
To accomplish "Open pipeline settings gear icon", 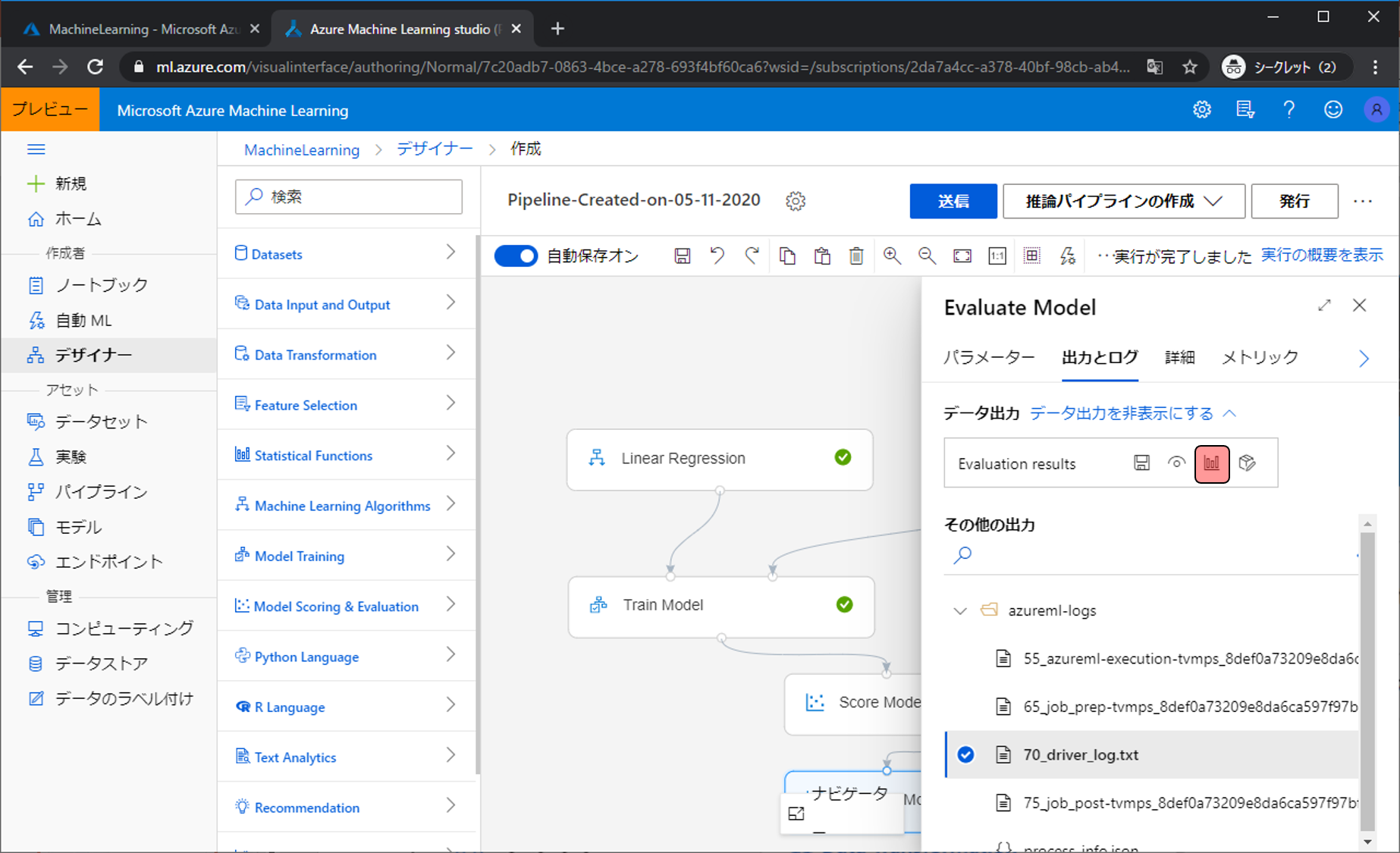I will pos(796,201).
